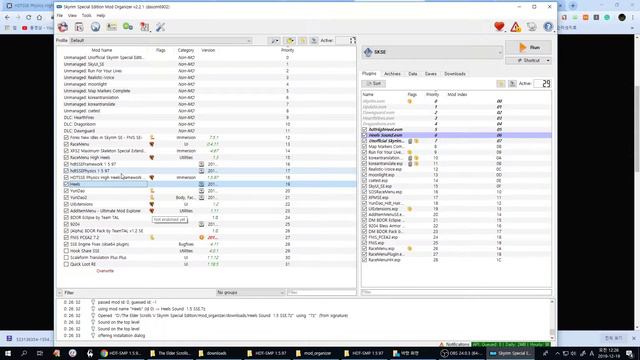
Task: Click the Run button
Action: pyautogui.click(x=529, y=47)
